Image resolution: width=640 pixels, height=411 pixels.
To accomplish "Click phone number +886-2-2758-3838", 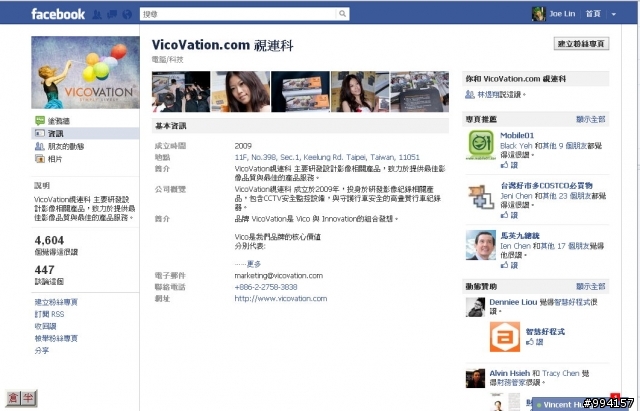I will [x=266, y=287].
